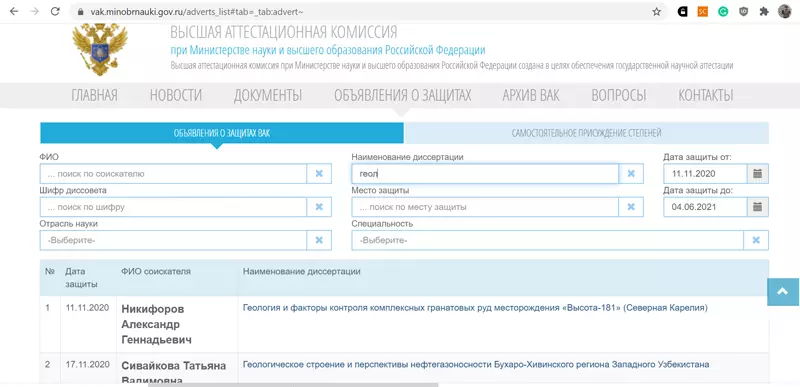Reload the page with the refresh icon
800x387 pixels.
pos(55,11)
